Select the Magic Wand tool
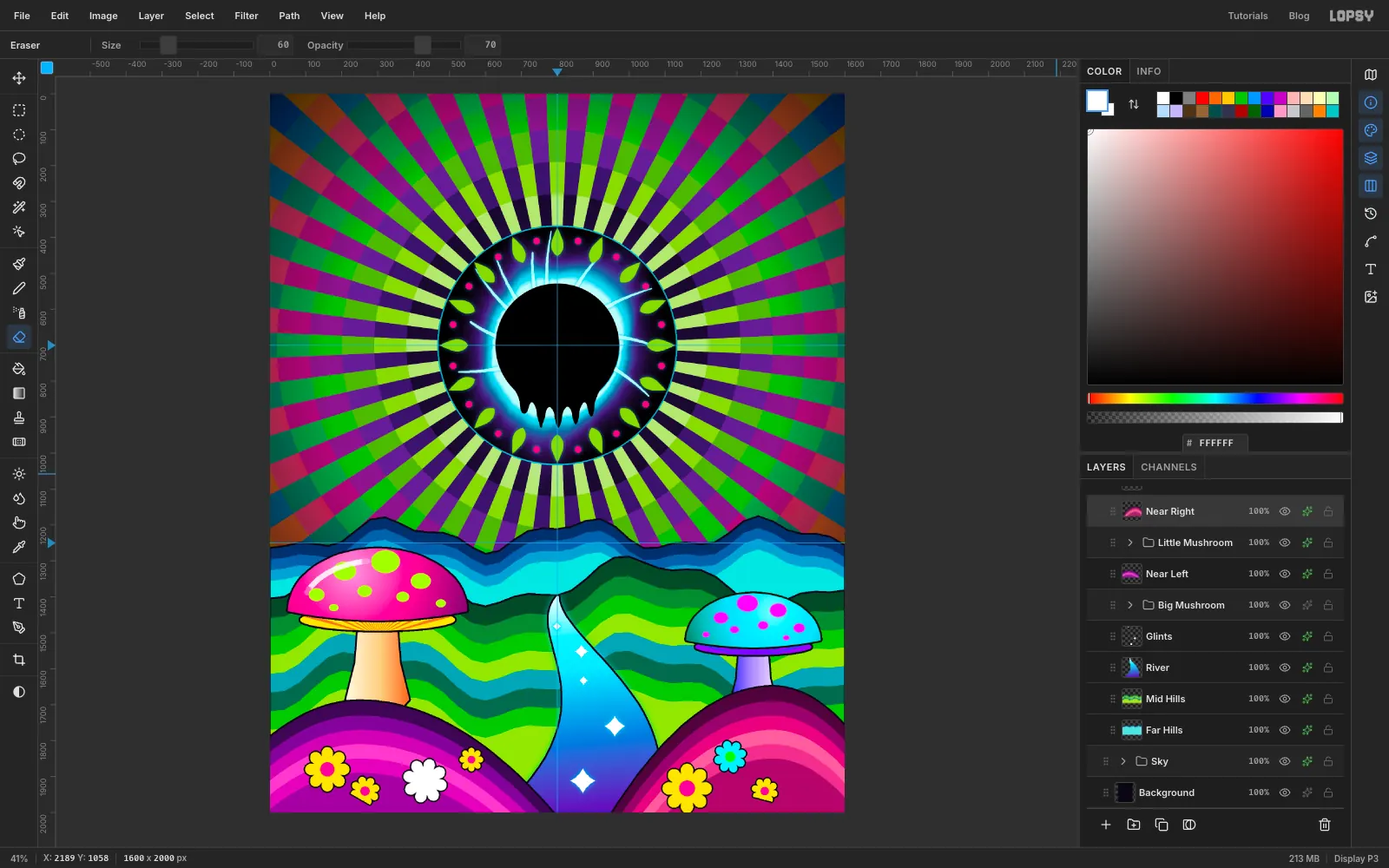1389x868 pixels. point(18,207)
